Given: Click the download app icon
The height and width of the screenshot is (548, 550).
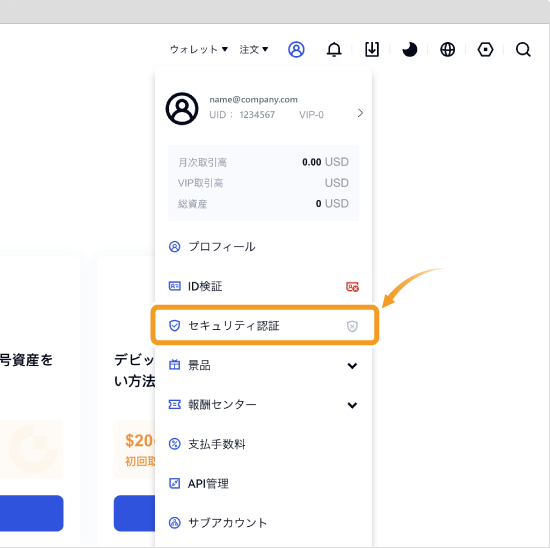Looking at the screenshot, I should coord(372,49).
